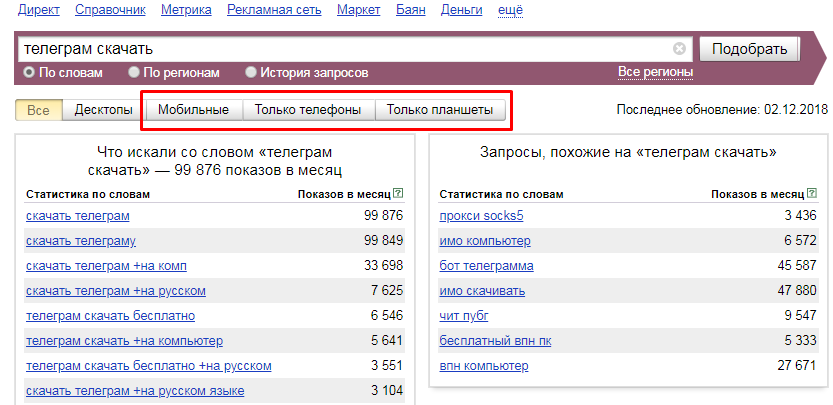Open the Все регионы region selector

tap(656, 72)
